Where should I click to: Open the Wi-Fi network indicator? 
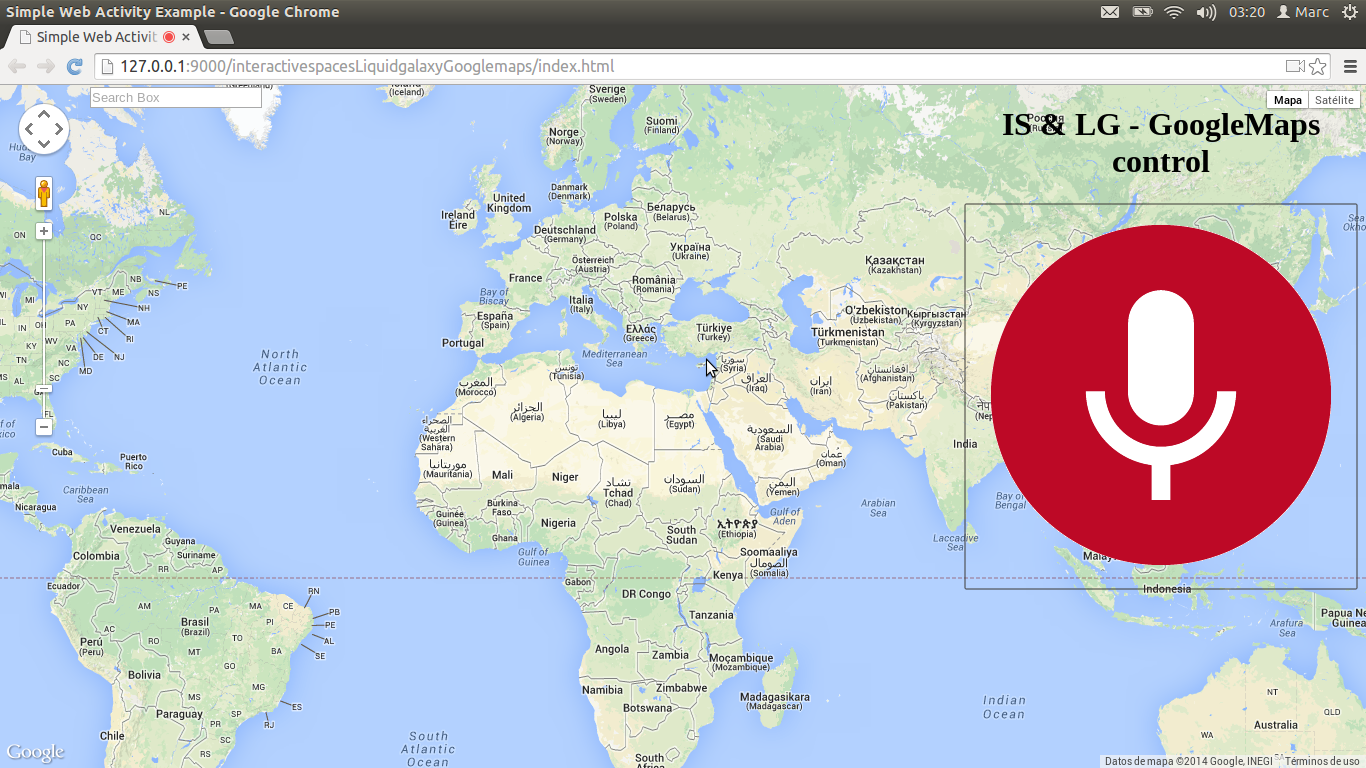[x=1174, y=12]
